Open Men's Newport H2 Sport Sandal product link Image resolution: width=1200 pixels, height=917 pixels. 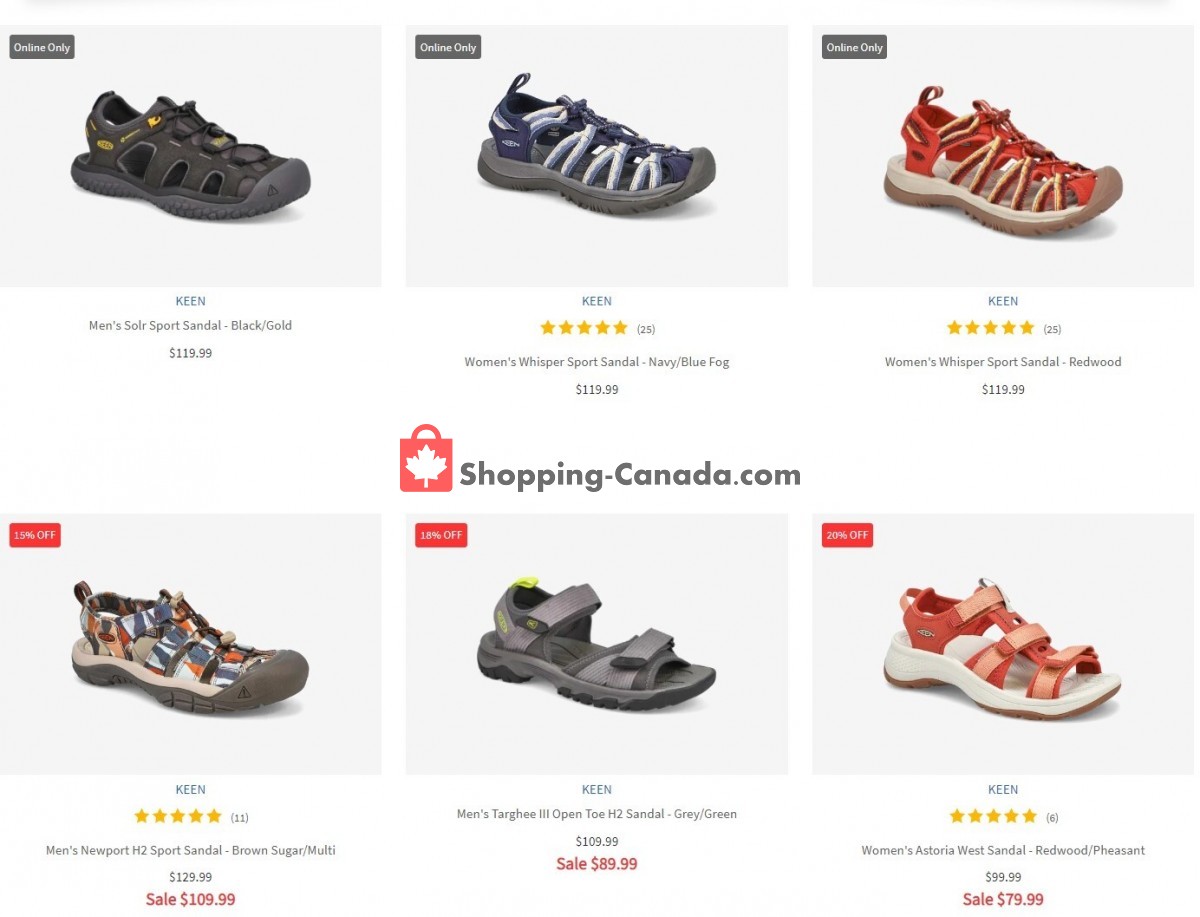[x=190, y=851]
